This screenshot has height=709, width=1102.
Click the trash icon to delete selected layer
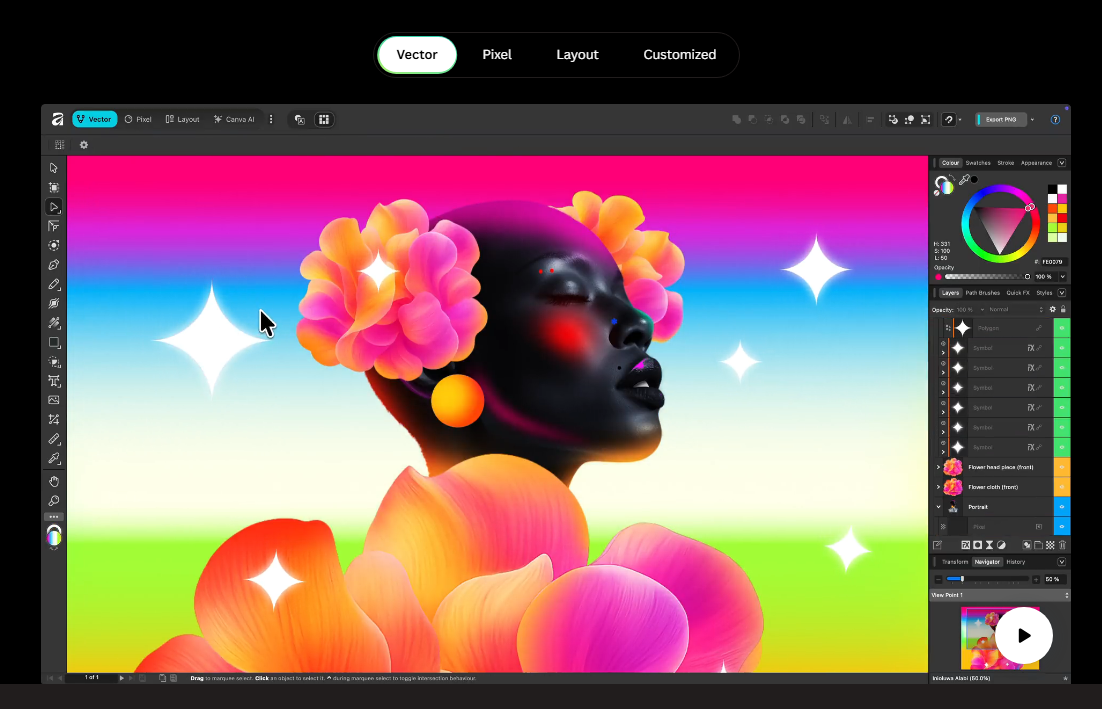point(1062,545)
